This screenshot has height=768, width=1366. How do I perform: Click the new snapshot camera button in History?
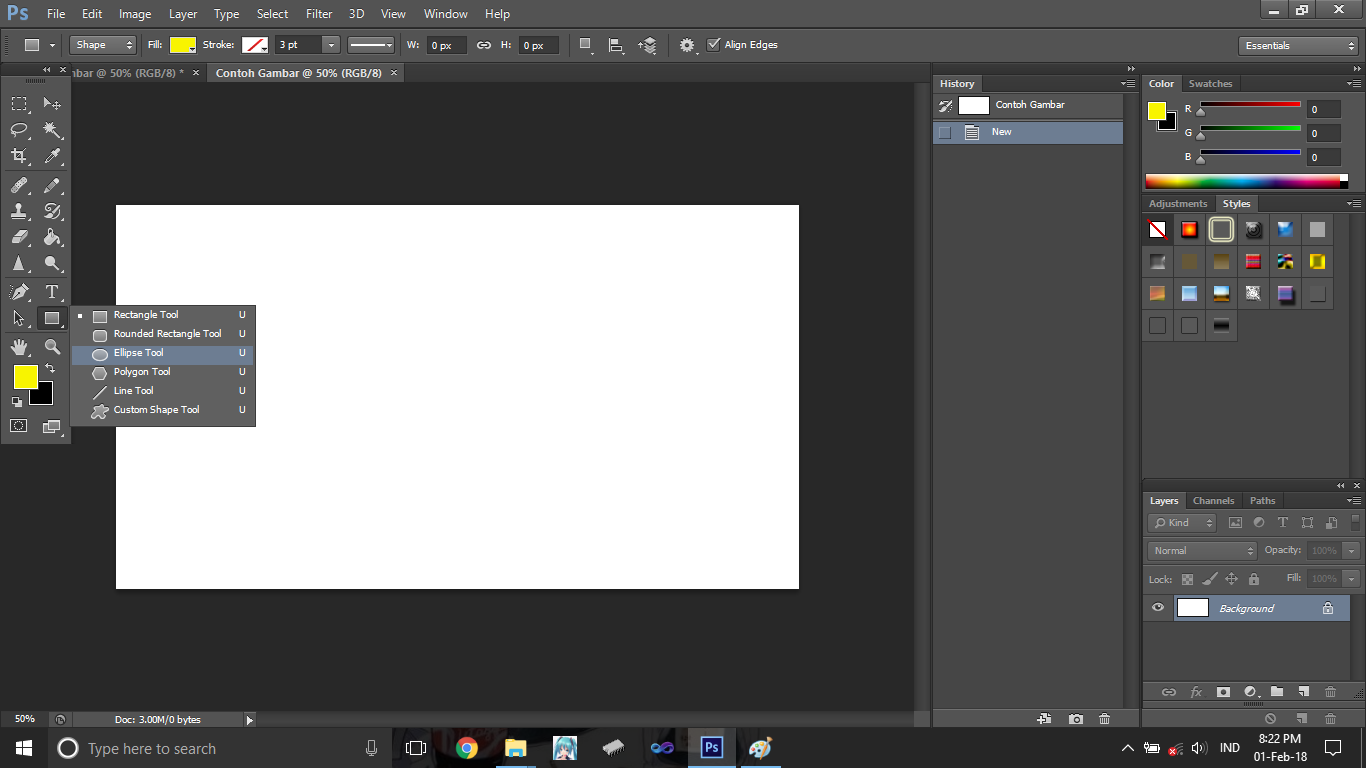click(1076, 719)
